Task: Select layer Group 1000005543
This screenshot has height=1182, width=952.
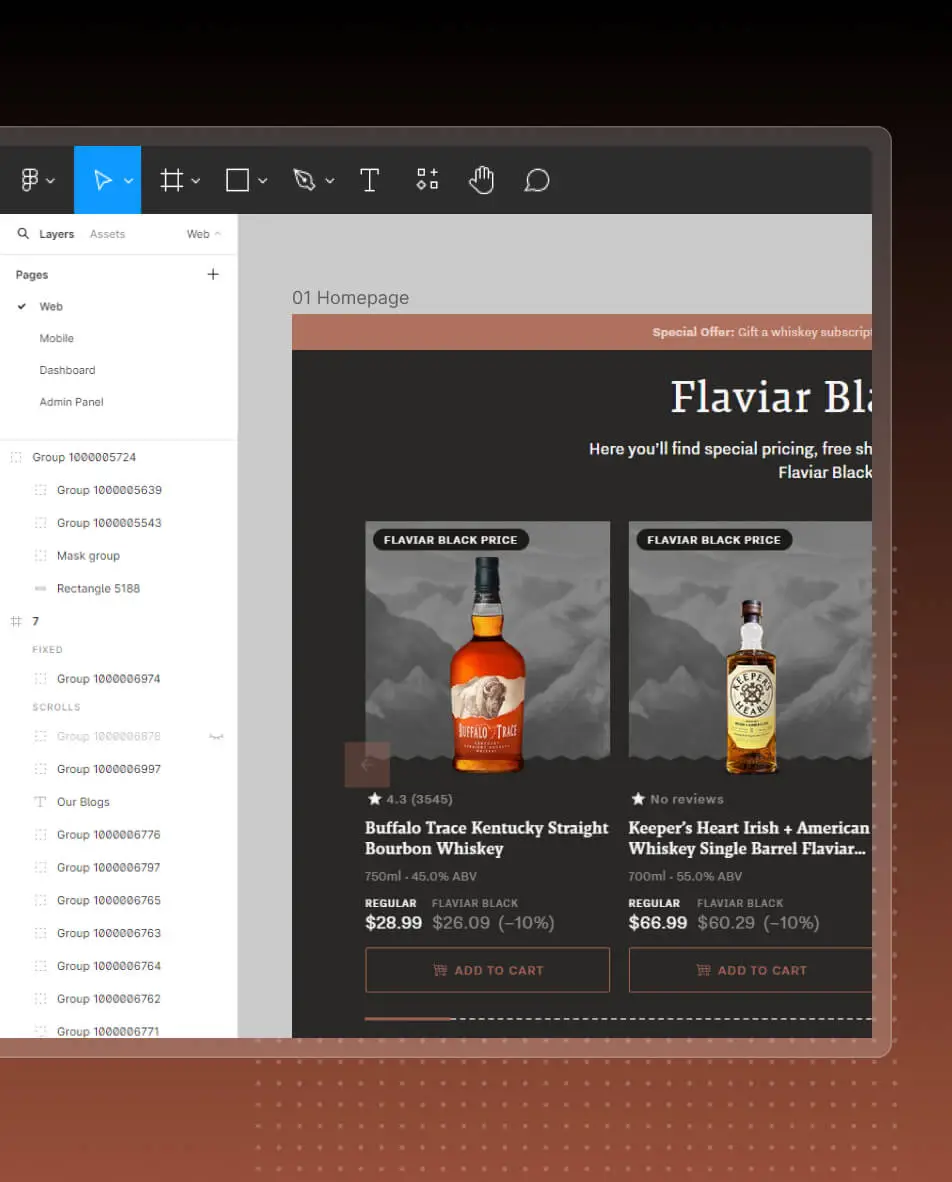Action: click(109, 523)
